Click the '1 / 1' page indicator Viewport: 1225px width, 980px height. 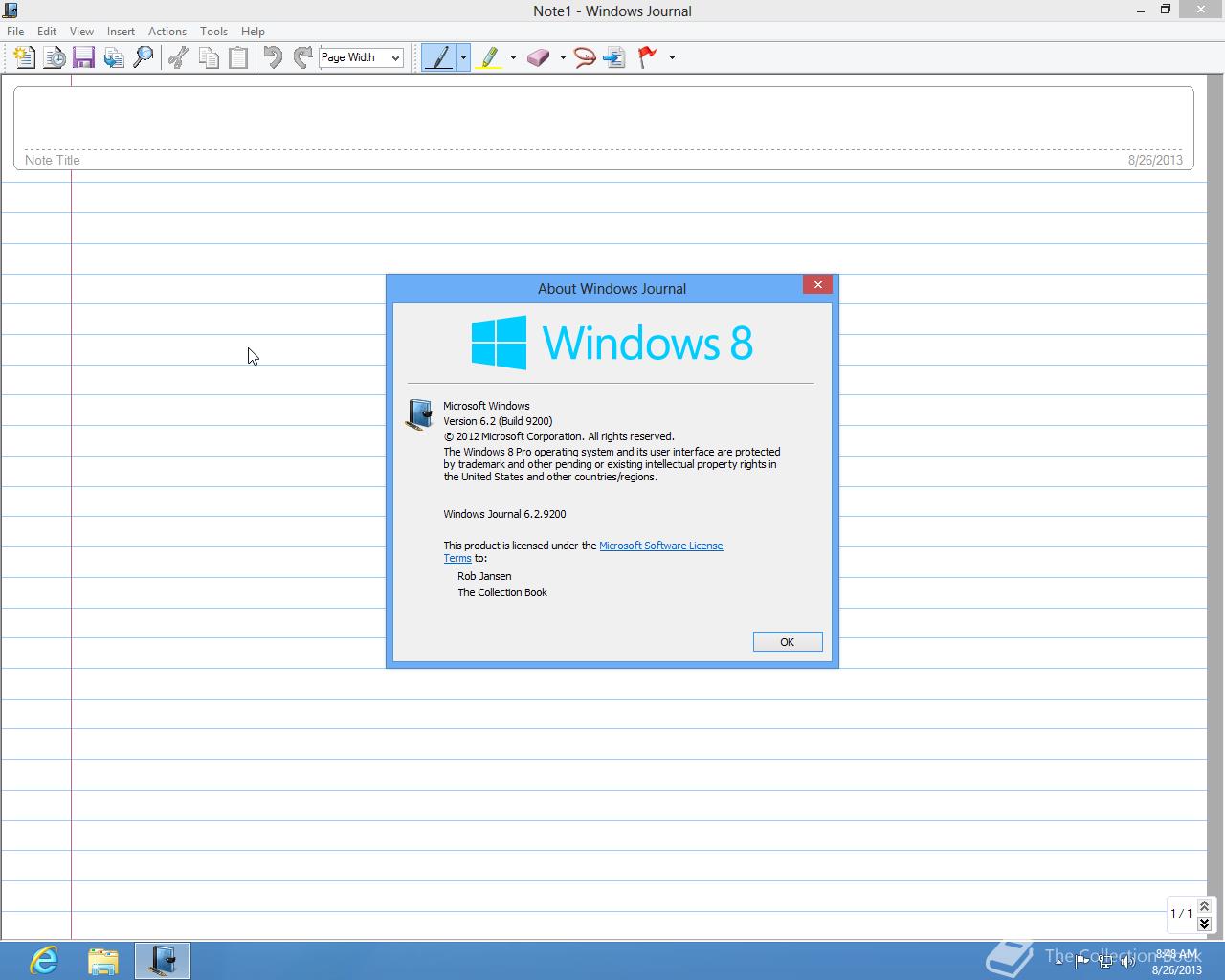tap(1181, 914)
